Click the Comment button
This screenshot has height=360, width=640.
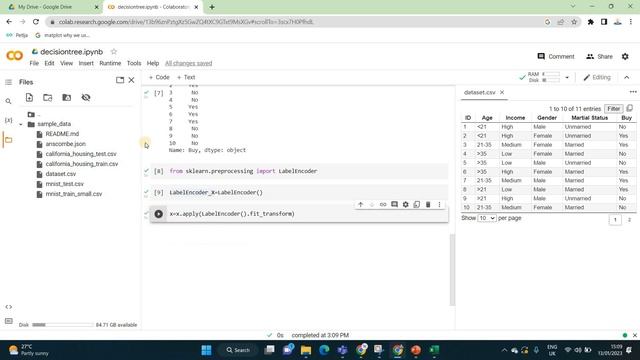tap(556, 56)
